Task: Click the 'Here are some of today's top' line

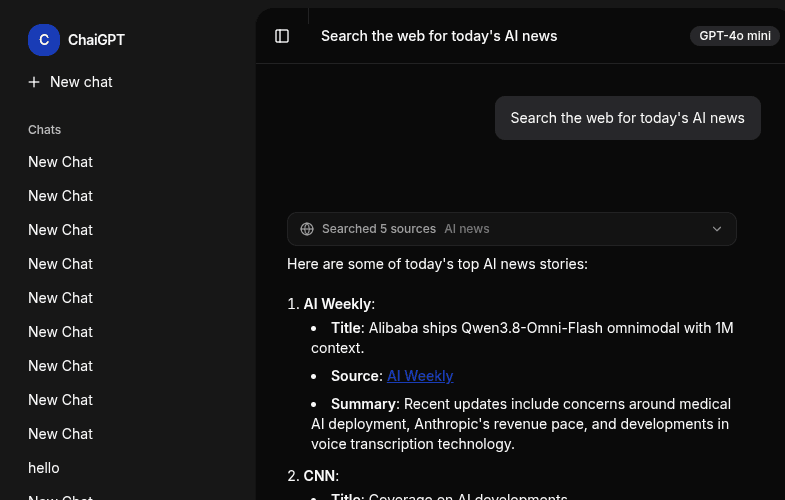Action: pyautogui.click(x=437, y=264)
